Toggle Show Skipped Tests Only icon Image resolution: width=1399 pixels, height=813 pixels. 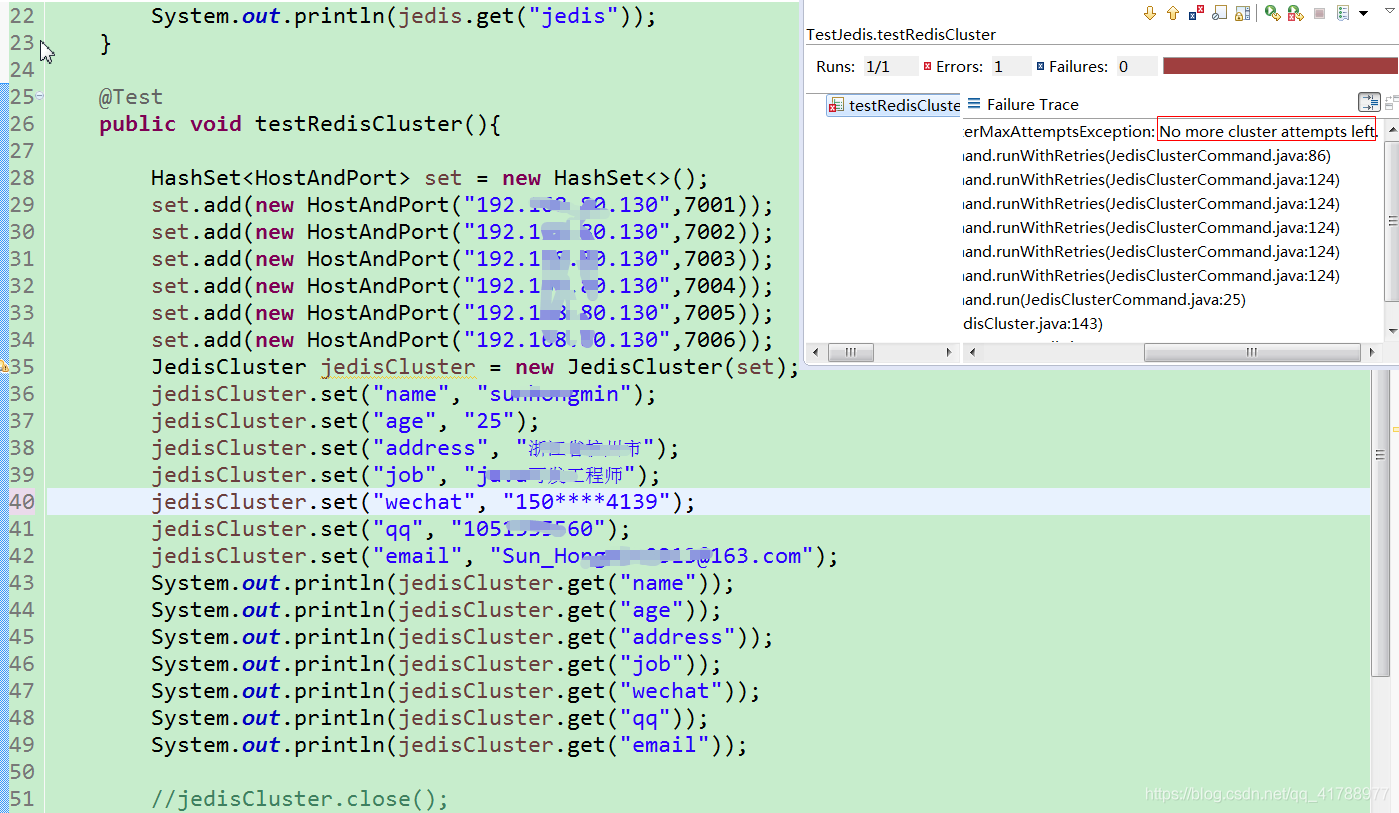tap(1219, 13)
